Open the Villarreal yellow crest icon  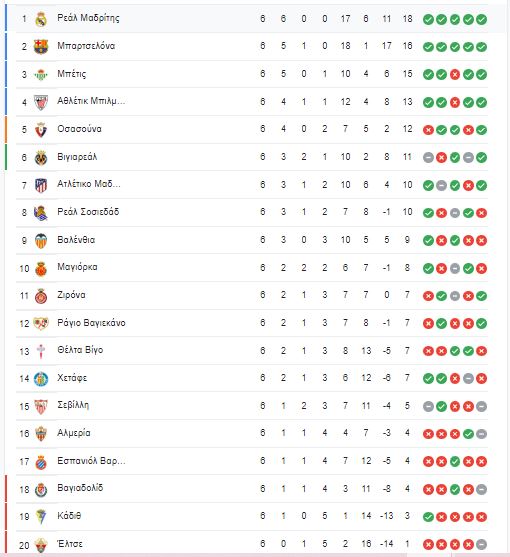coord(41,157)
